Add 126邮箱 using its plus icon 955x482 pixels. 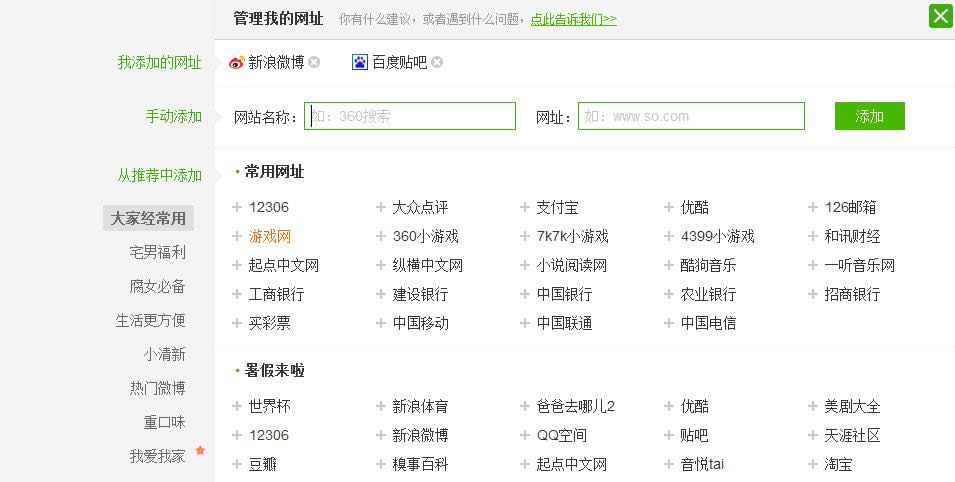coord(812,207)
